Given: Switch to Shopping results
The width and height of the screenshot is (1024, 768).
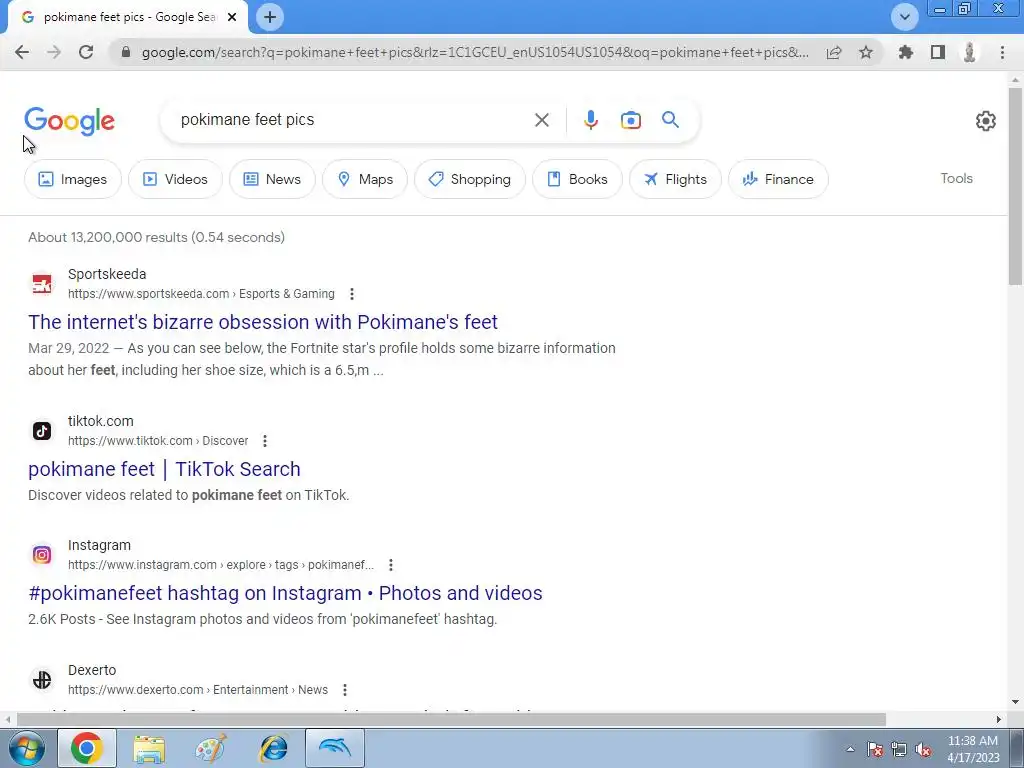Looking at the screenshot, I should point(470,179).
